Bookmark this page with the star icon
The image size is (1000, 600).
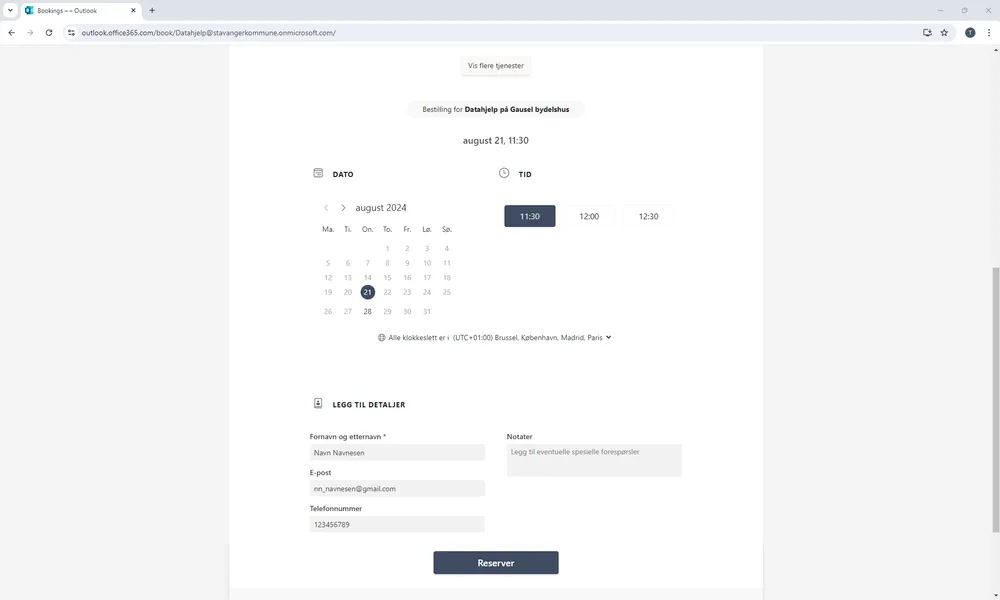point(944,32)
